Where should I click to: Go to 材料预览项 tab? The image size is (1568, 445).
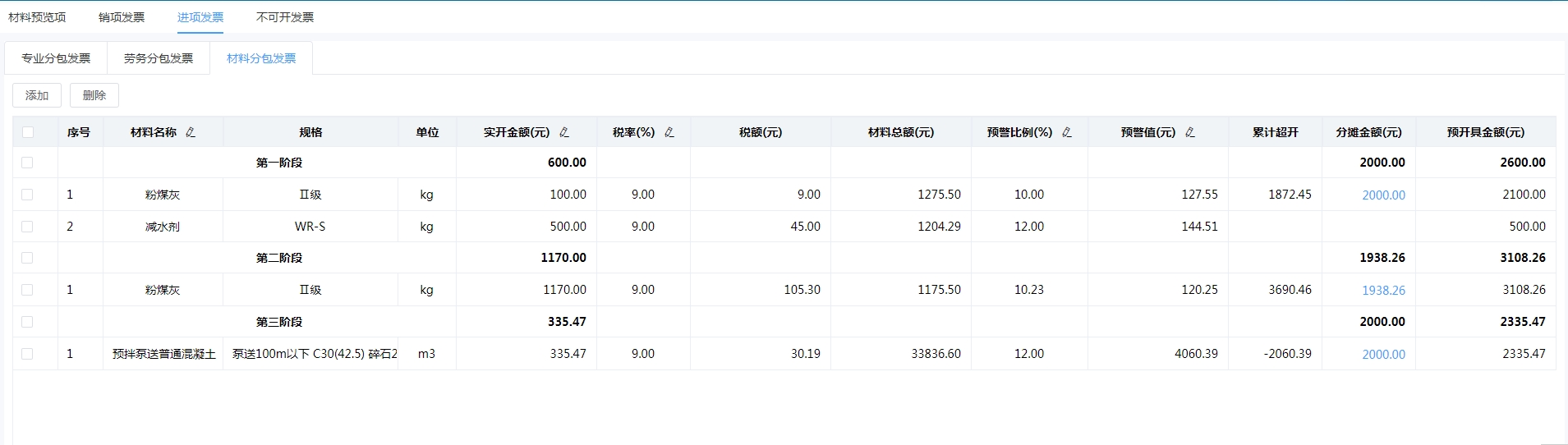pos(37,17)
